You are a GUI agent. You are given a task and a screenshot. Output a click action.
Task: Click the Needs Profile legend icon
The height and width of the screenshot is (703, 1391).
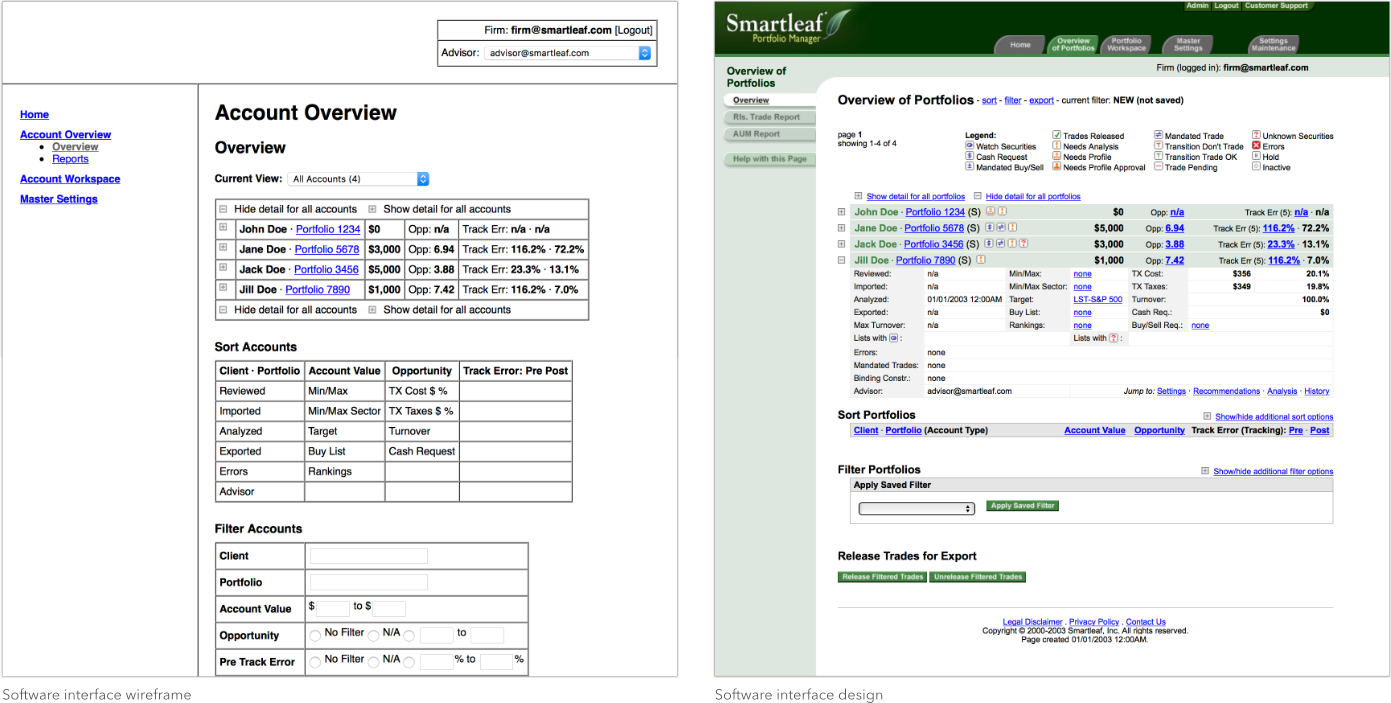[1057, 156]
